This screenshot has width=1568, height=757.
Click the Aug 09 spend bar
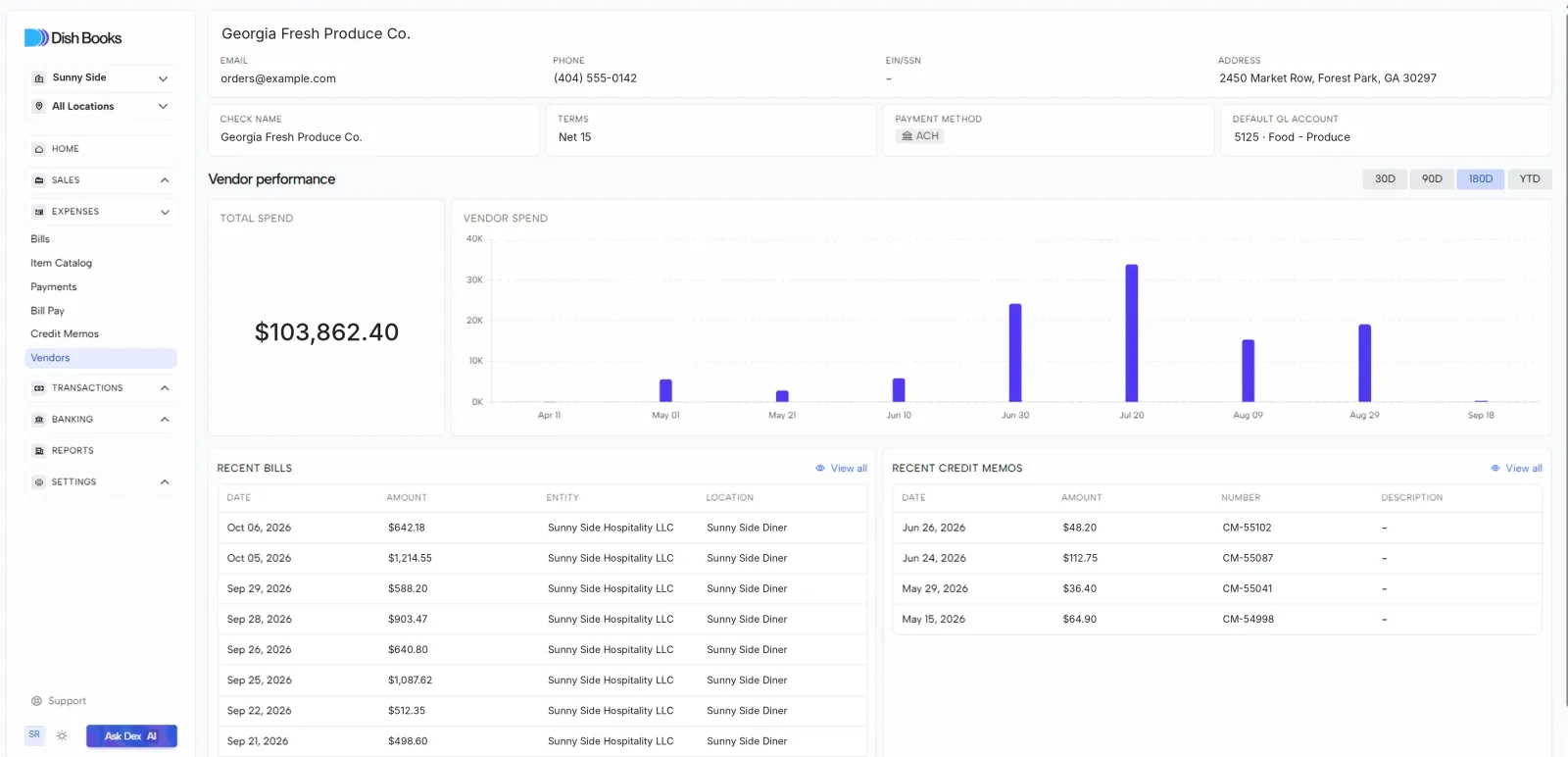pos(1249,371)
